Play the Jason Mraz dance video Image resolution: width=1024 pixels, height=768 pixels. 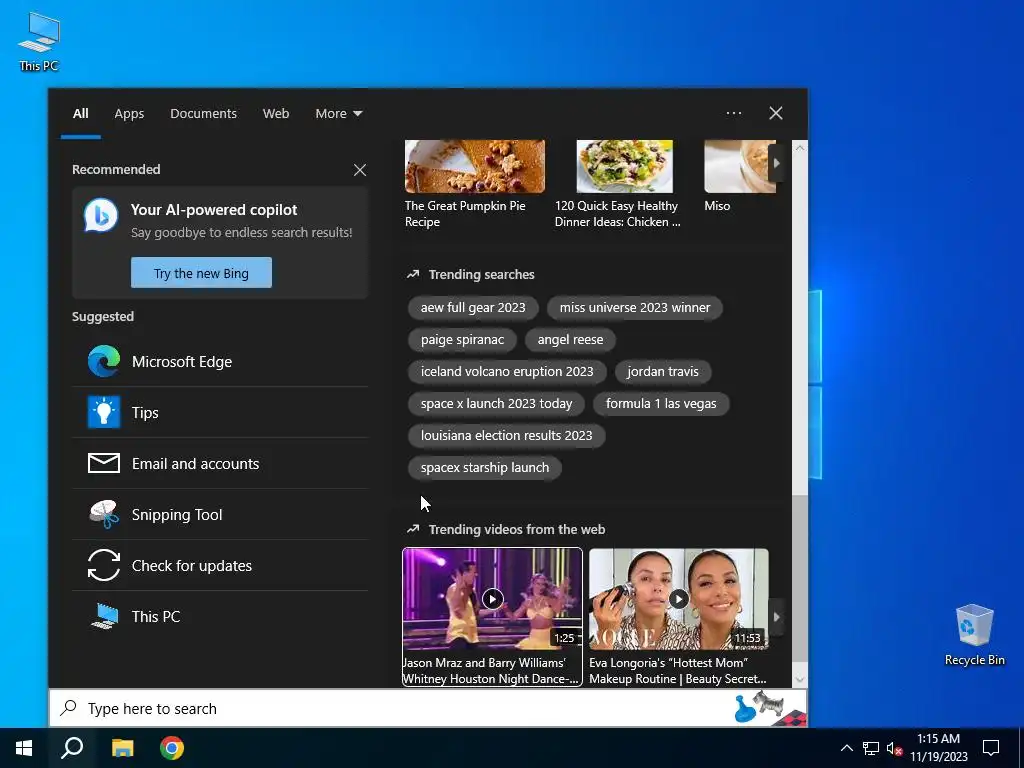click(x=492, y=599)
